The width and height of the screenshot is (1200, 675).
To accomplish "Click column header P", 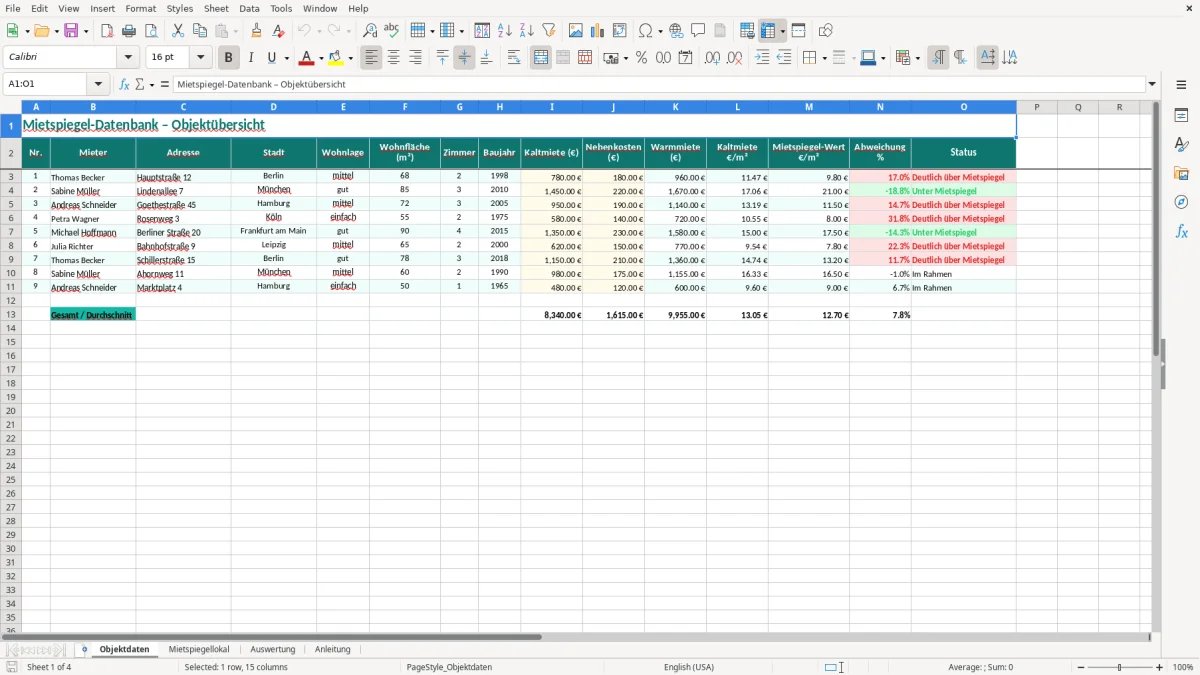I will 1037,106.
